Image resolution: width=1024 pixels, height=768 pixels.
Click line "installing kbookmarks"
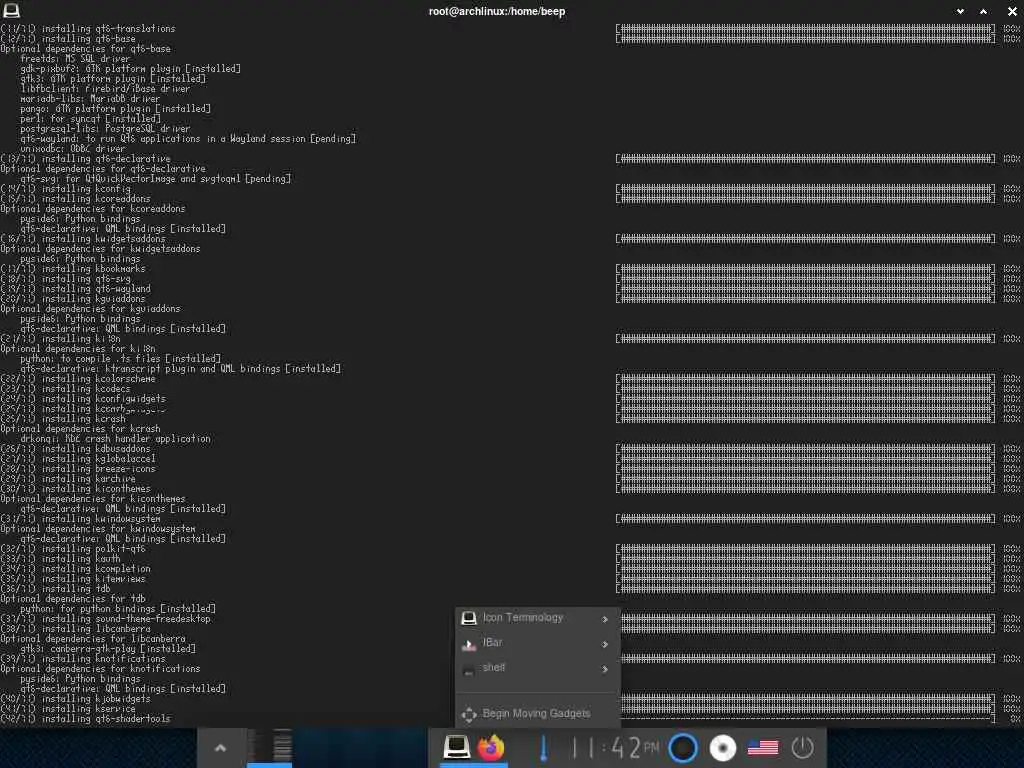click(72, 268)
